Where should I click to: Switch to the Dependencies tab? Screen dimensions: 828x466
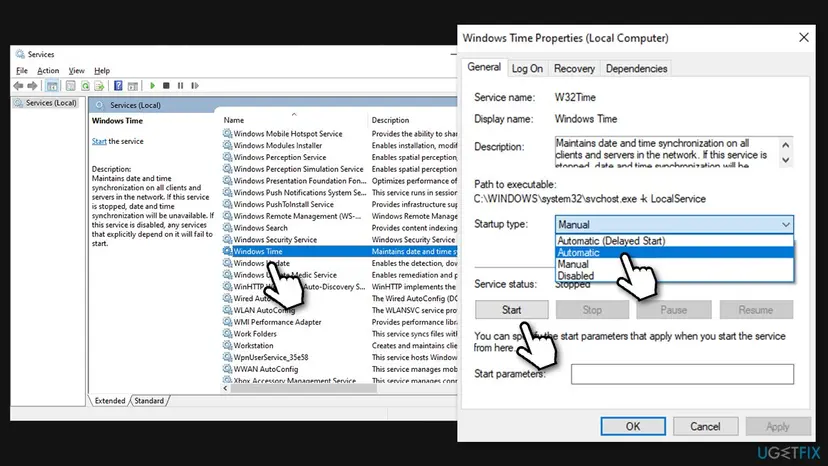[636, 69]
